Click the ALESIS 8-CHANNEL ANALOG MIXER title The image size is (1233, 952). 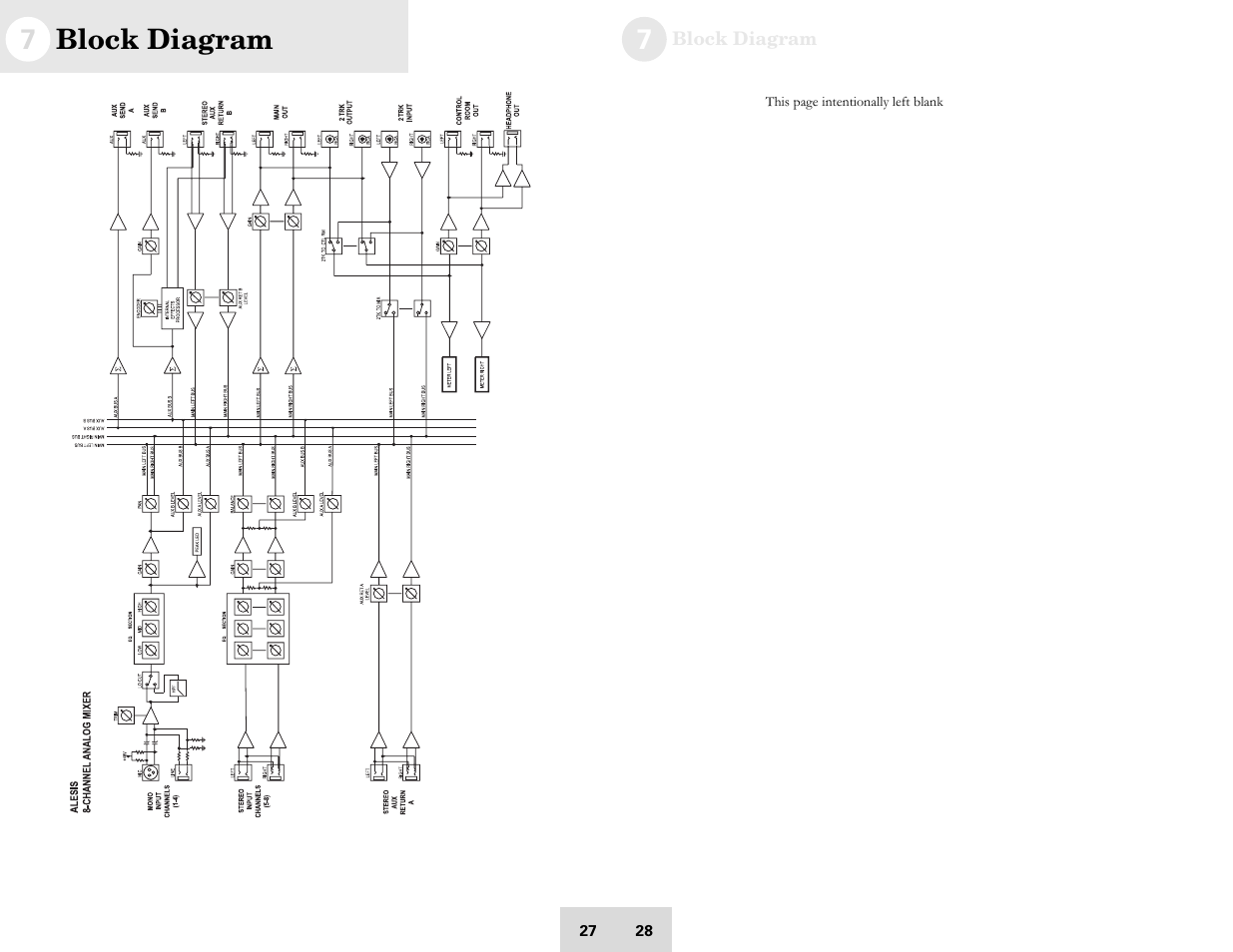(80, 753)
